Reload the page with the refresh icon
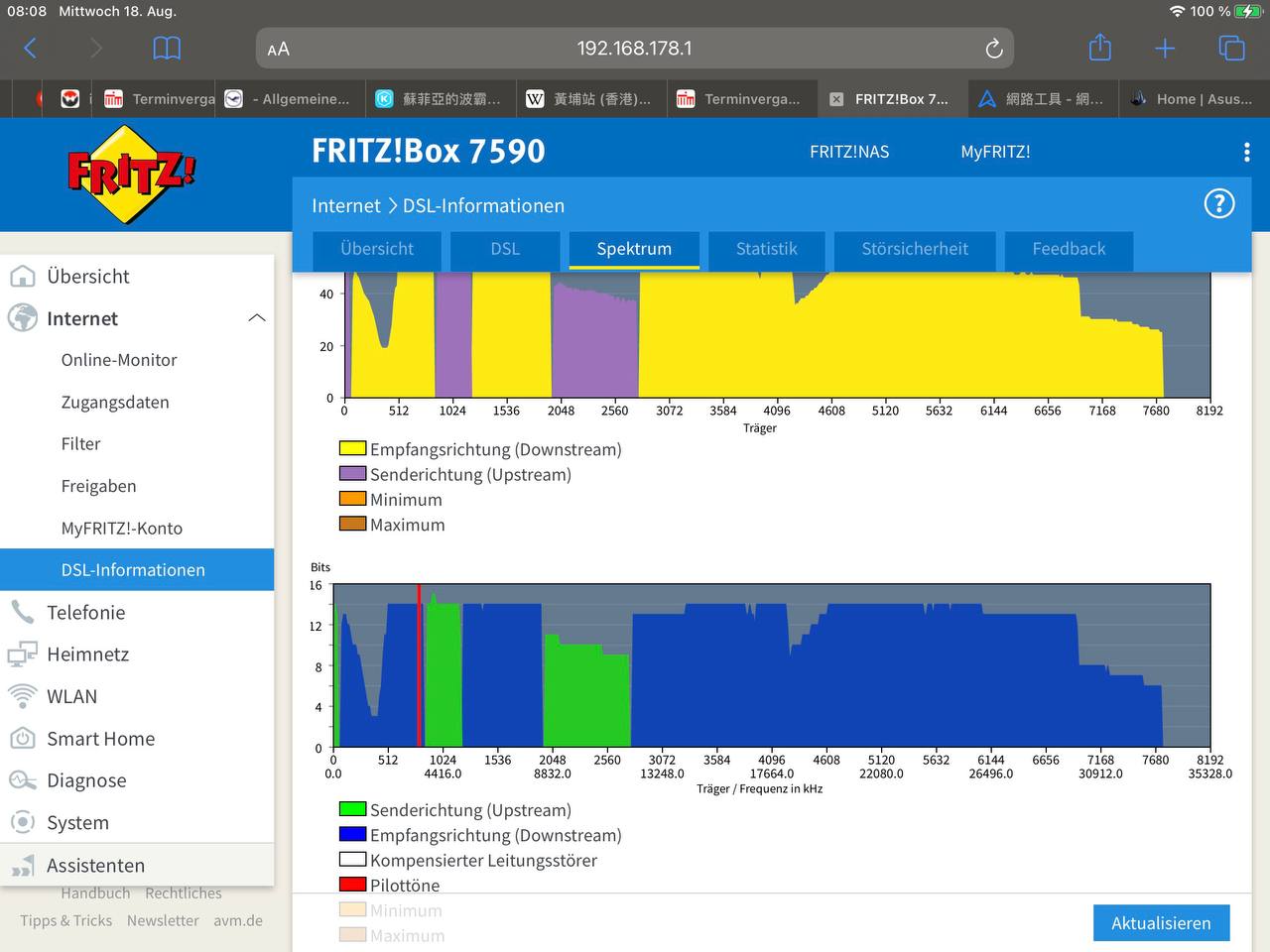Viewport: 1270px width, 952px height. click(x=993, y=49)
